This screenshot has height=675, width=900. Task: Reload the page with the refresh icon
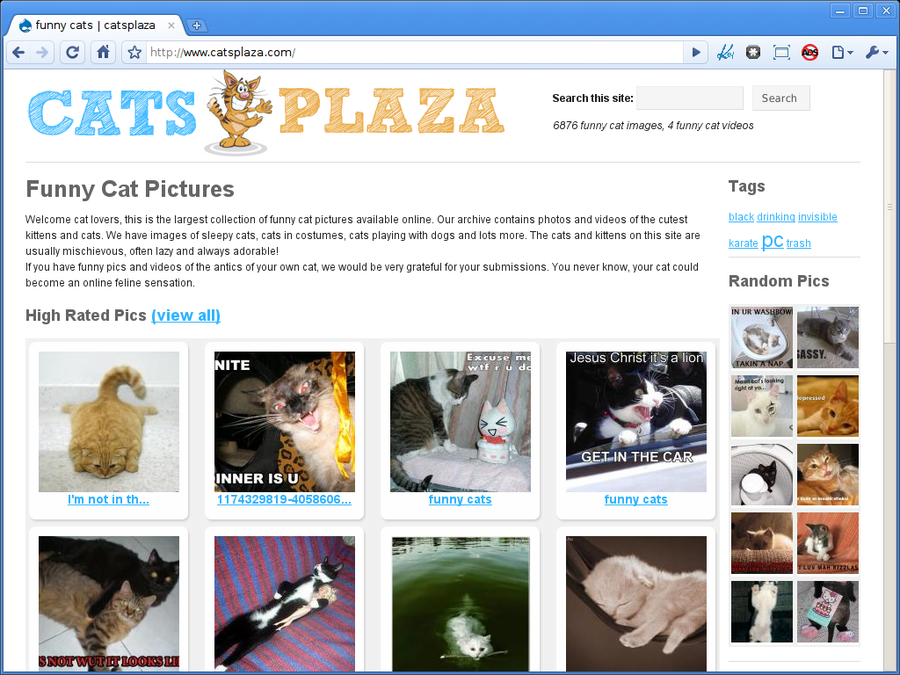[x=72, y=53]
